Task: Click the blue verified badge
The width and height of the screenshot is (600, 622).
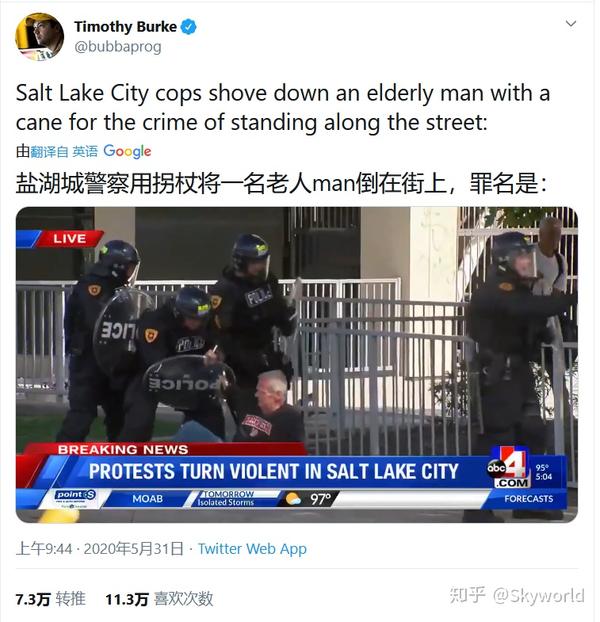Action: pos(189,27)
